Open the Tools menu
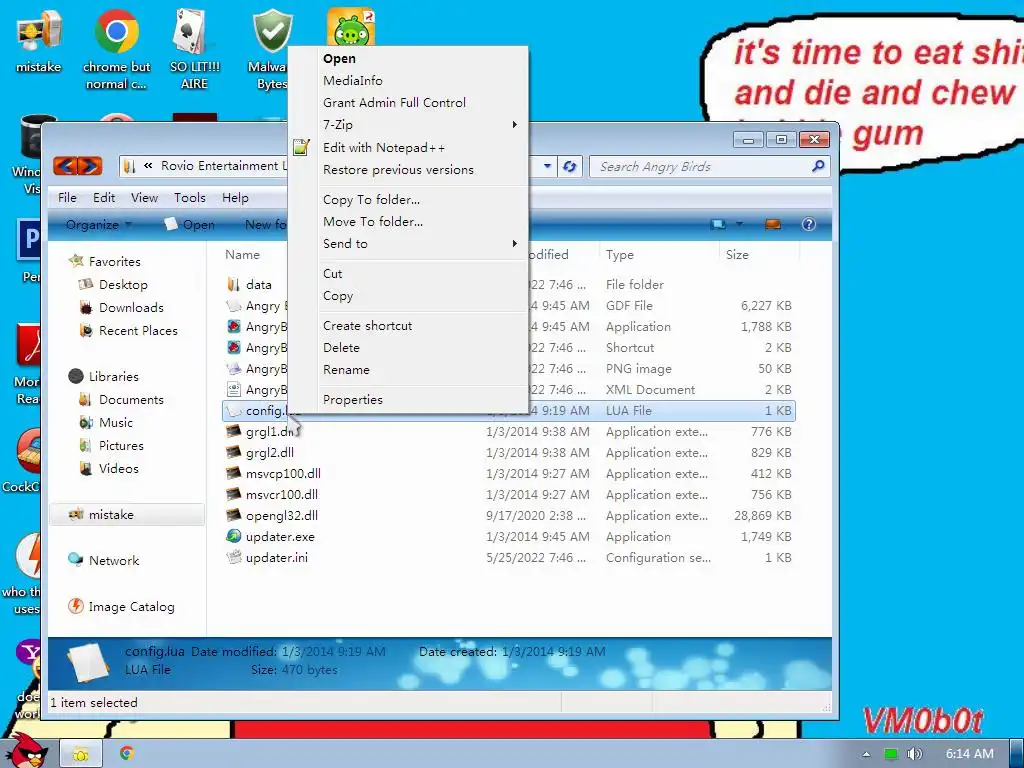The width and height of the screenshot is (1024, 768). pos(189,198)
